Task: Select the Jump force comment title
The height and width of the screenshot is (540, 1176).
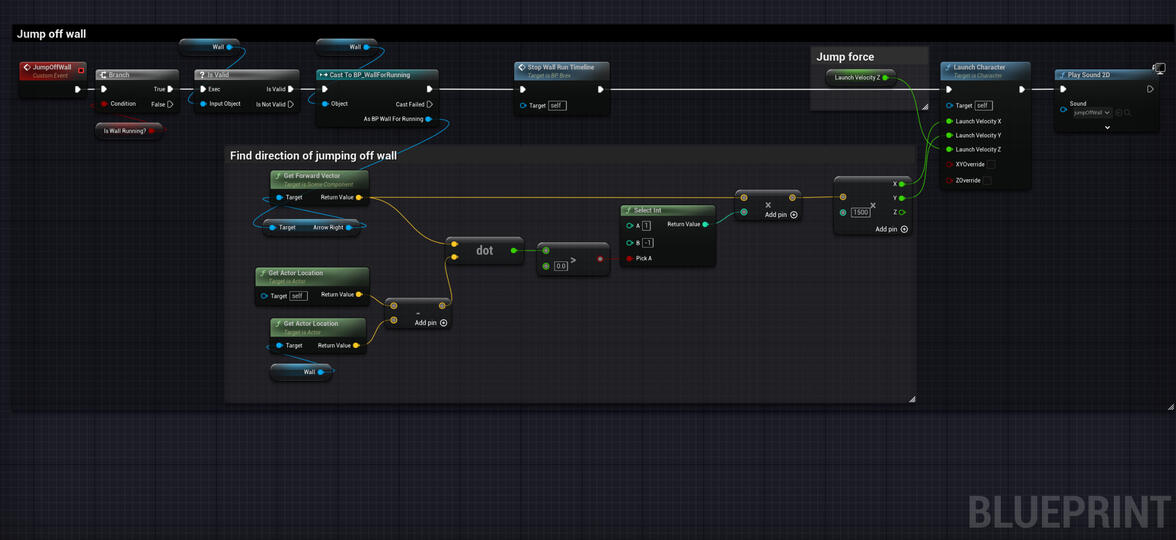Action: pyautogui.click(x=845, y=57)
